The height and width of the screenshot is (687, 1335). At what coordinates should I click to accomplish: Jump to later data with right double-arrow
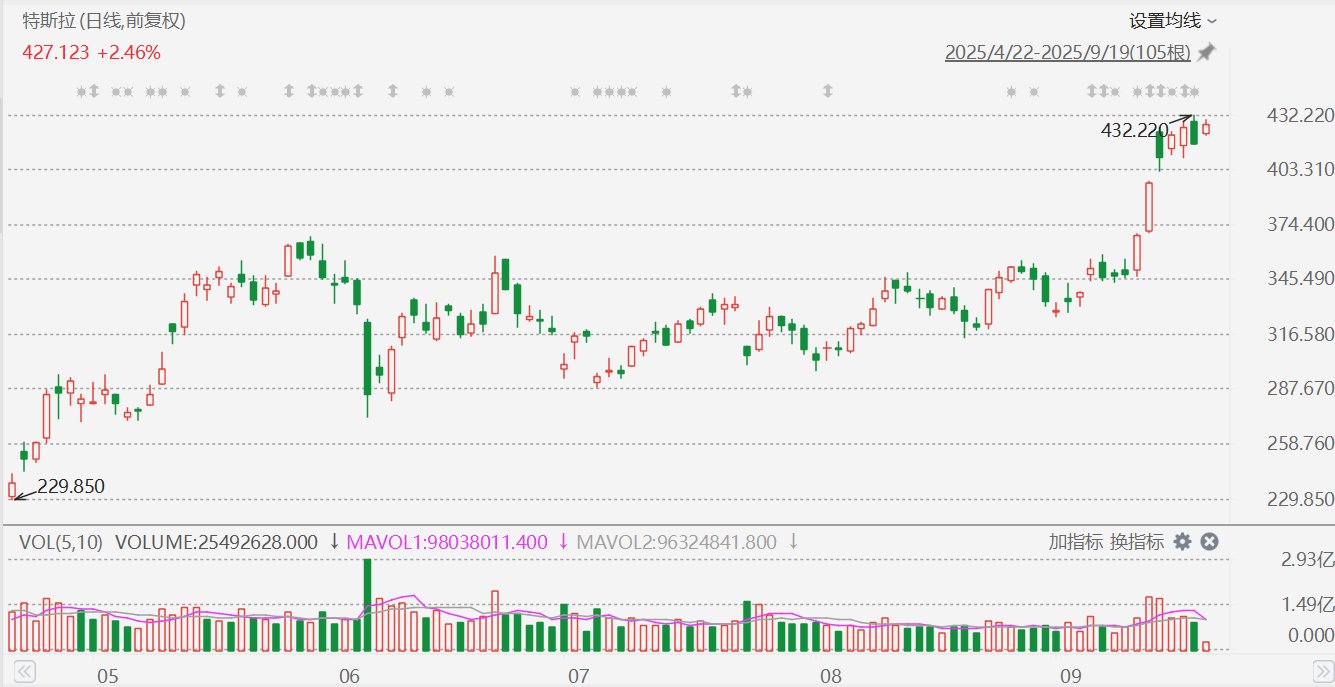click(1318, 670)
